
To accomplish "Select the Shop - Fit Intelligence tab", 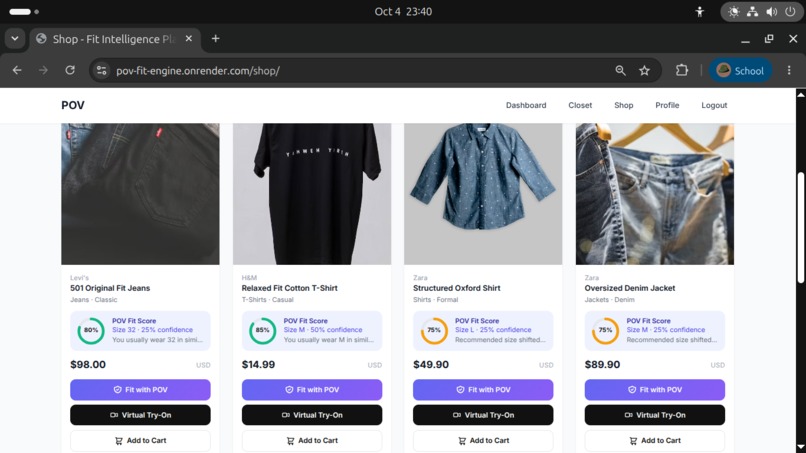I will (115, 39).
